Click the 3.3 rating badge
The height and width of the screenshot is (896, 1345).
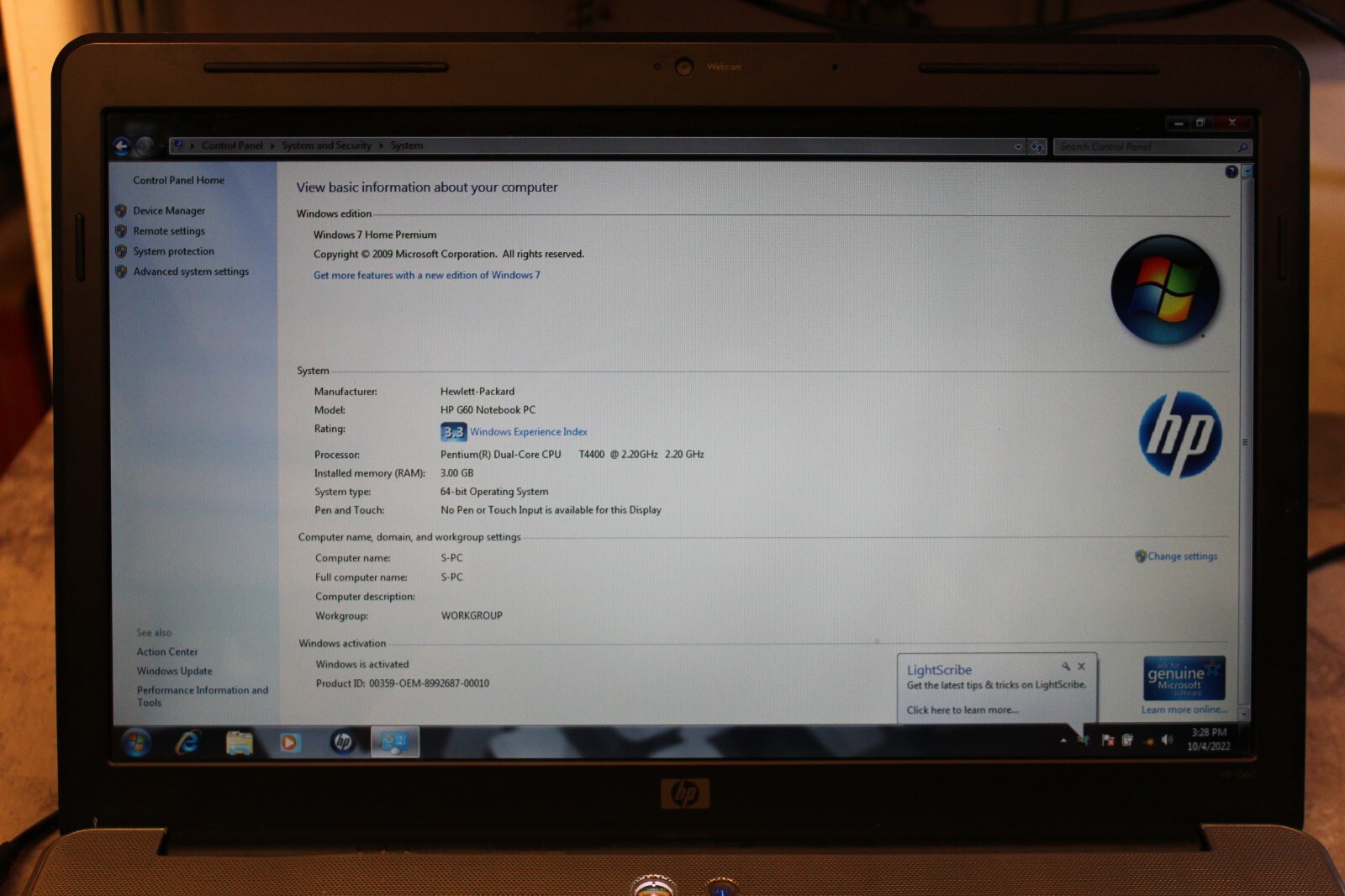[x=453, y=432]
